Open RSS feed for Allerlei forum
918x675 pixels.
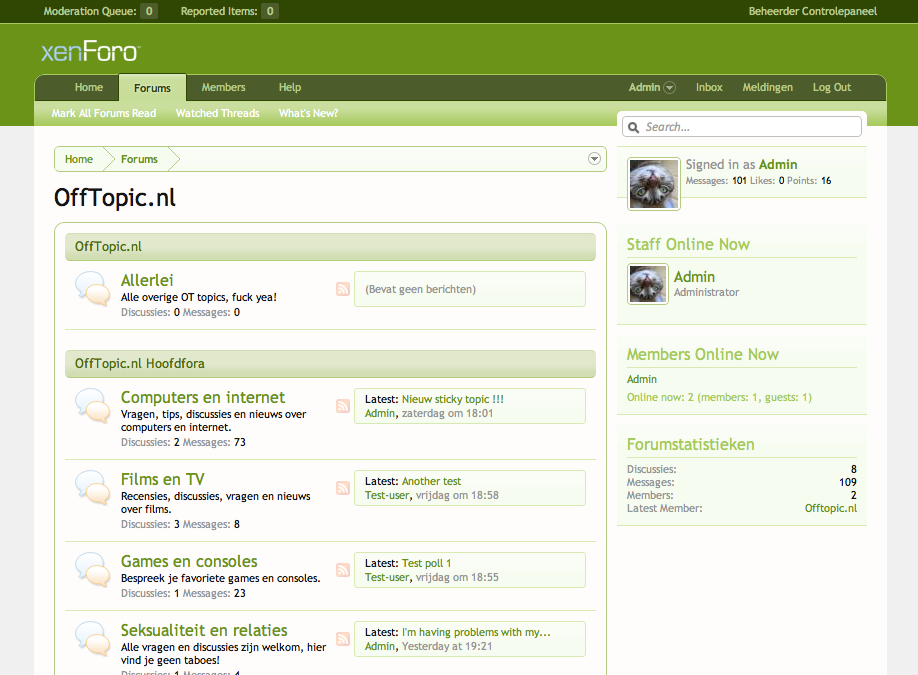coord(343,289)
